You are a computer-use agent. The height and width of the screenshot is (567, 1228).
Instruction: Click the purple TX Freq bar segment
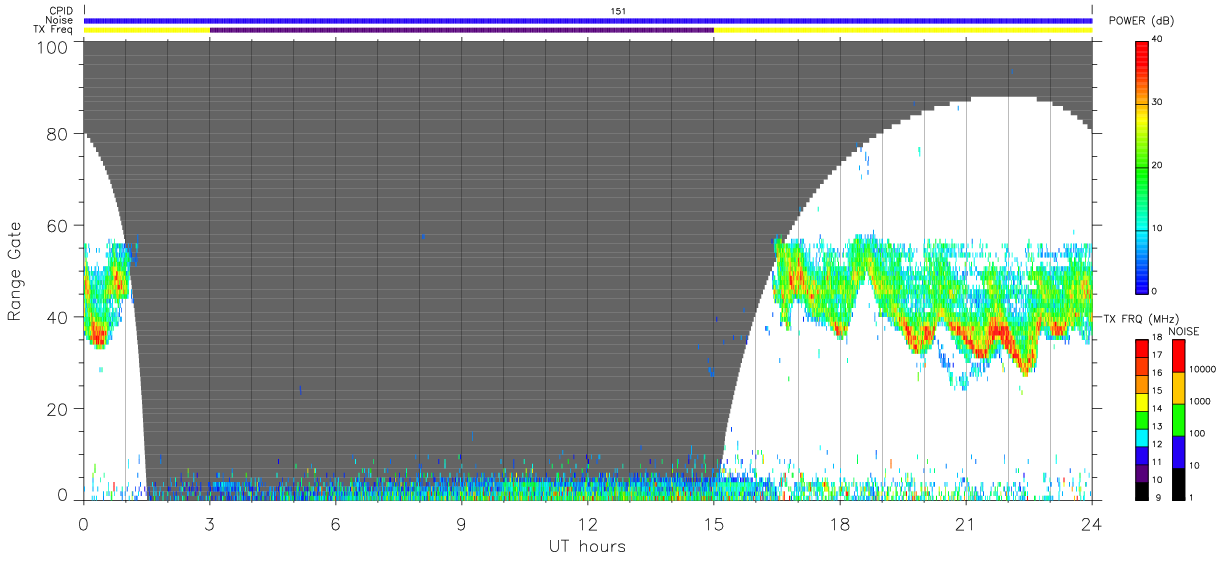pos(462,30)
